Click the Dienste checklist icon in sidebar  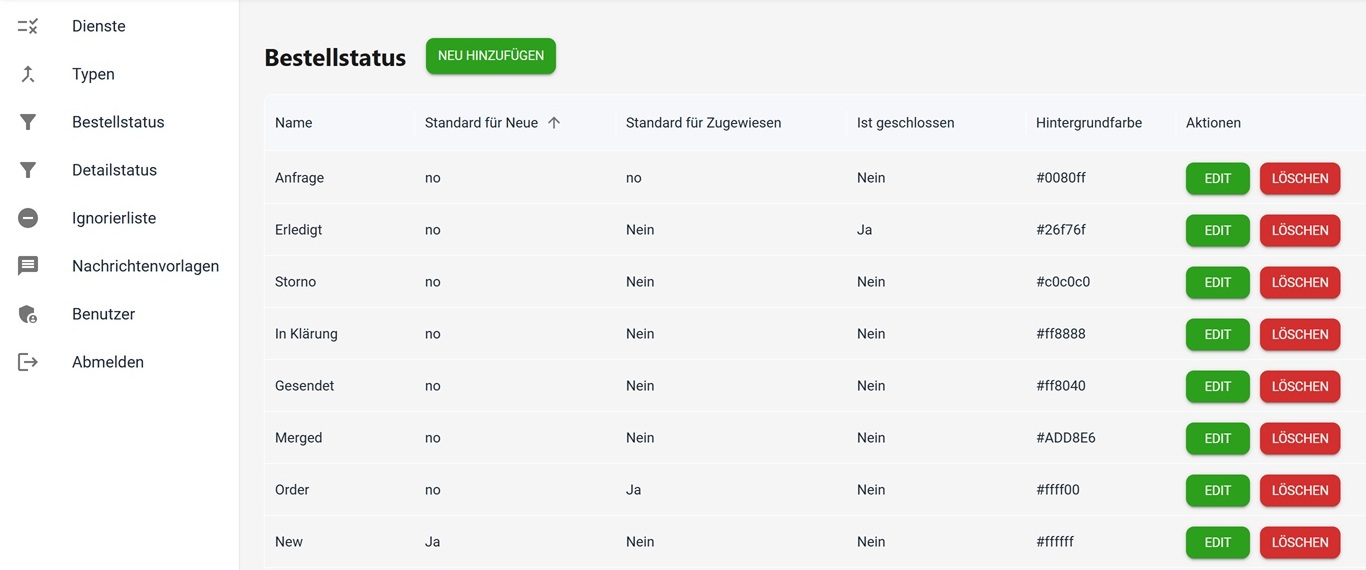28,26
